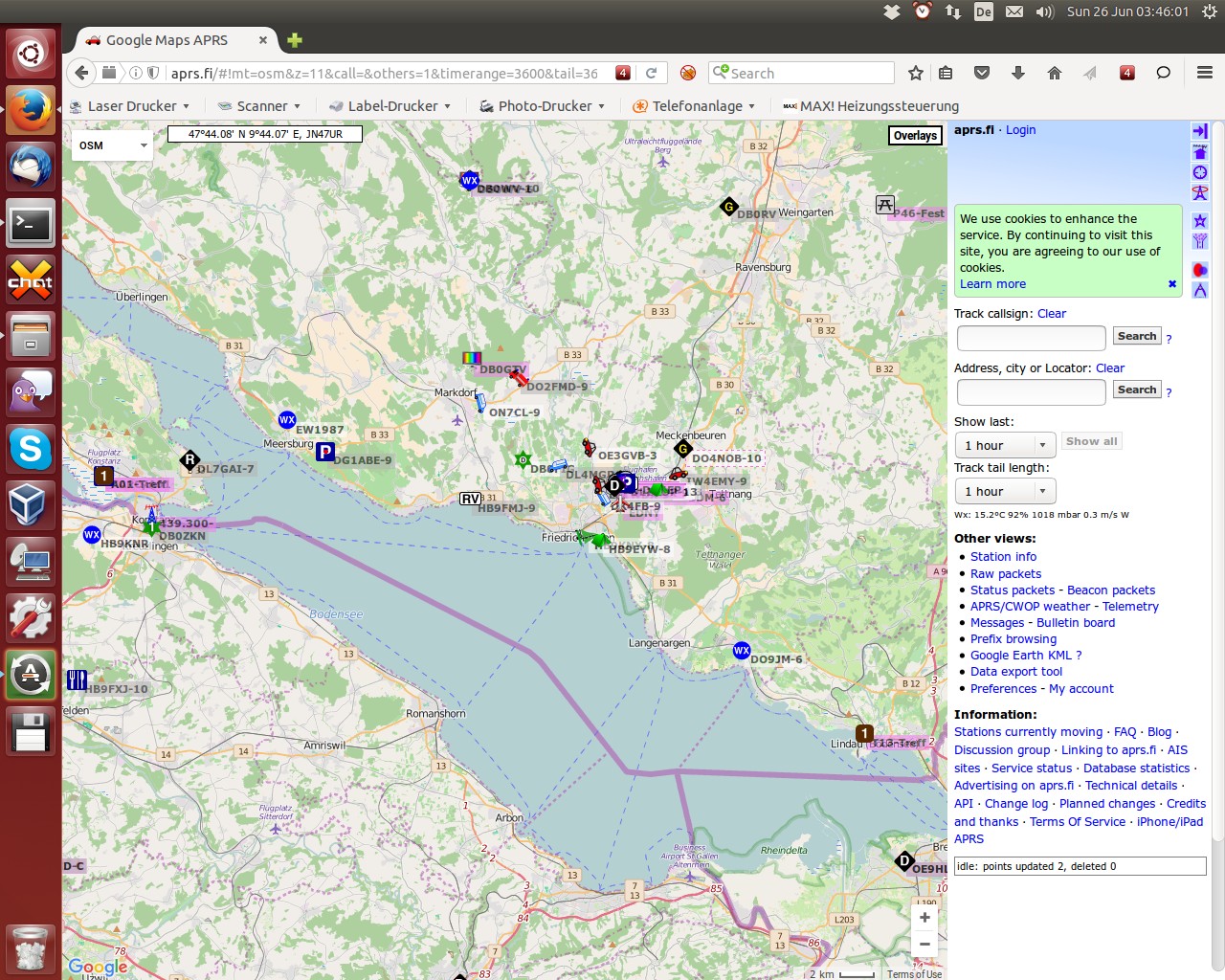Viewport: 1225px width, 980px height.
Task: Click the Overlays button on the map
Action: pos(915,136)
